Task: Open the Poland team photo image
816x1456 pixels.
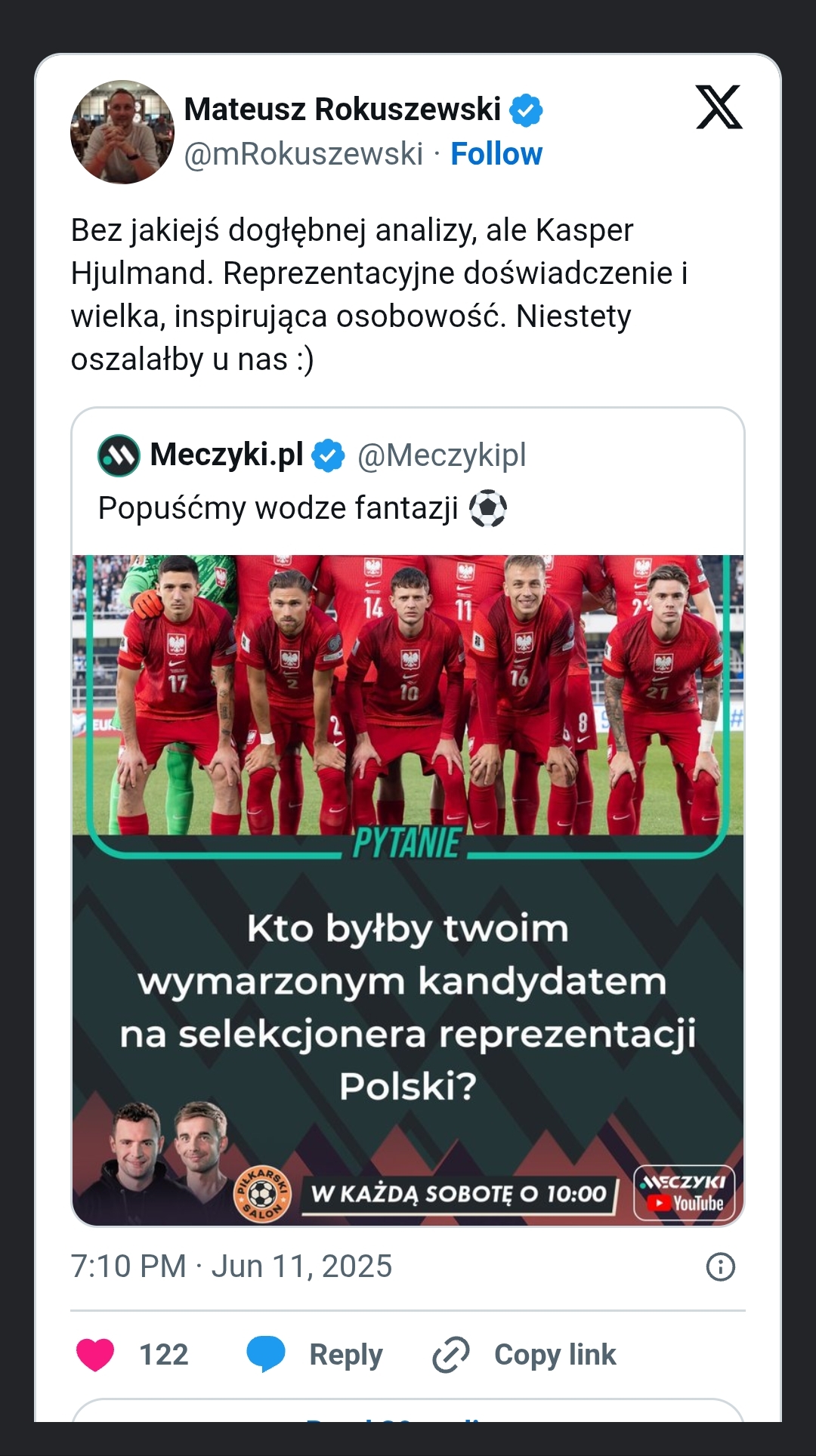Action: pyautogui.click(x=408, y=890)
